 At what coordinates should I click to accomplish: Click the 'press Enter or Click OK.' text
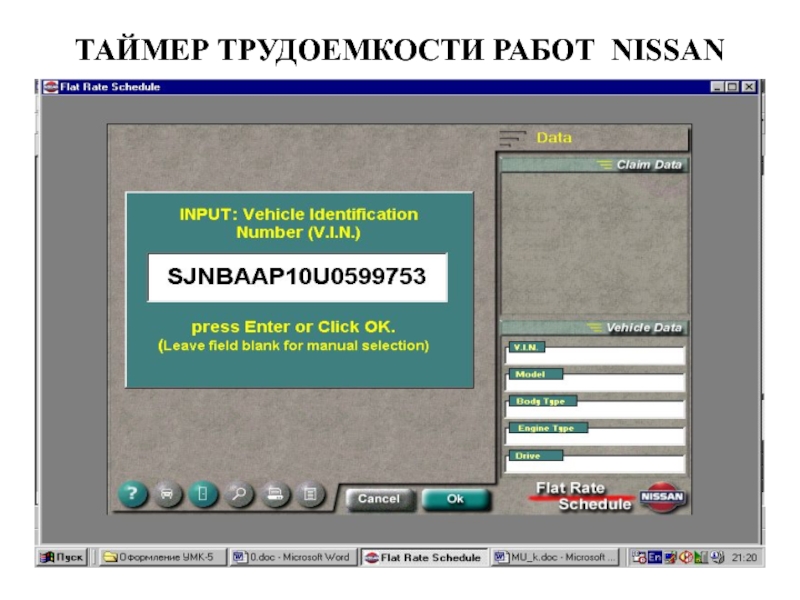click(293, 327)
